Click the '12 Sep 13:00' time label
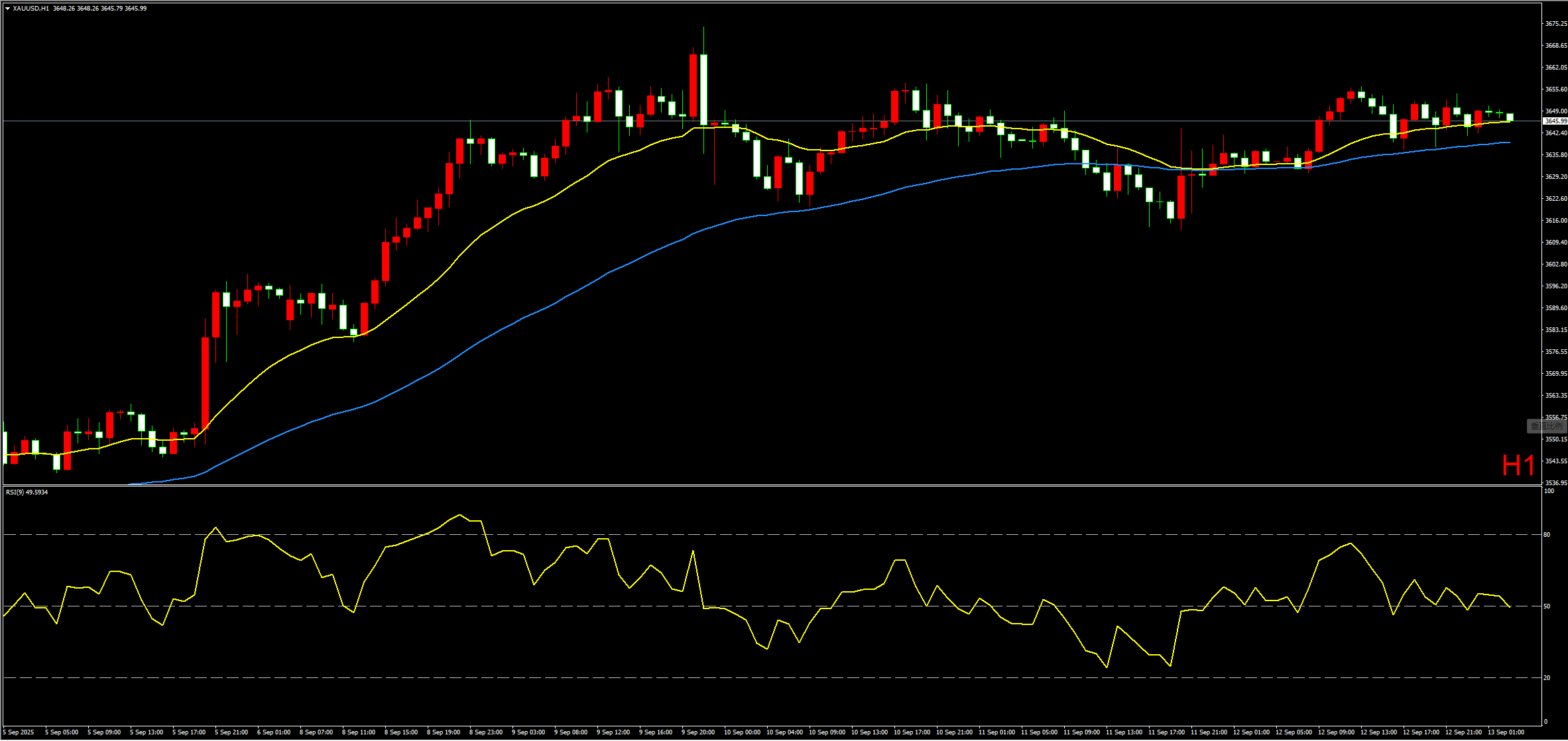Screen dimensions: 1568x741 click(x=1378, y=732)
